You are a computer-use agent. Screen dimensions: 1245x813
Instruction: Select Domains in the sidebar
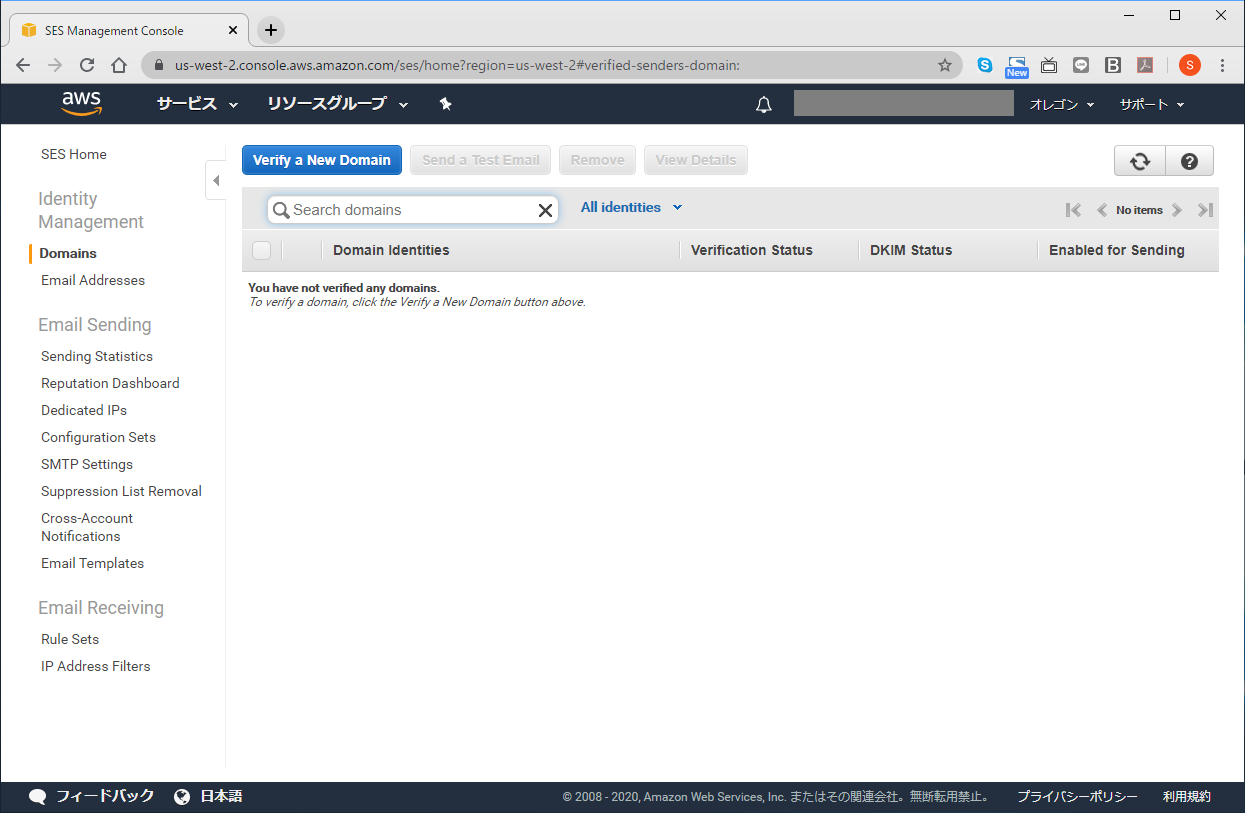(68, 253)
